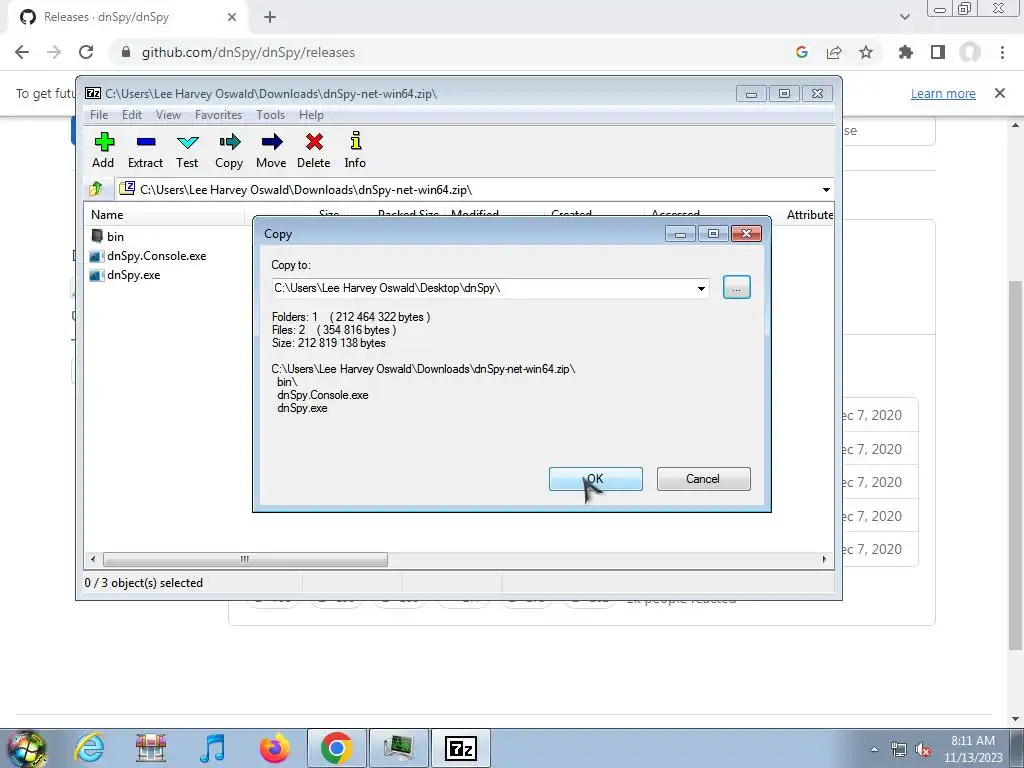Launch Internet Explorer from taskbar
This screenshot has height=768, width=1024.
[x=89, y=748]
